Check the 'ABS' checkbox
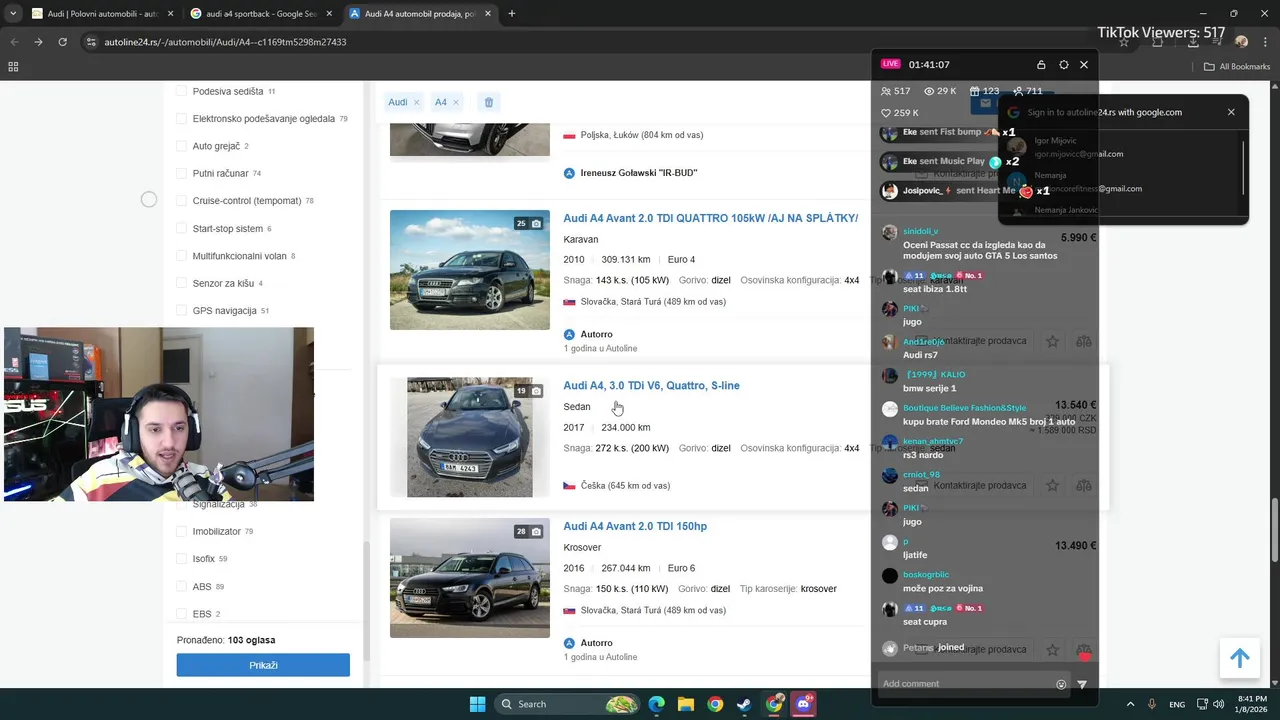 [181, 586]
